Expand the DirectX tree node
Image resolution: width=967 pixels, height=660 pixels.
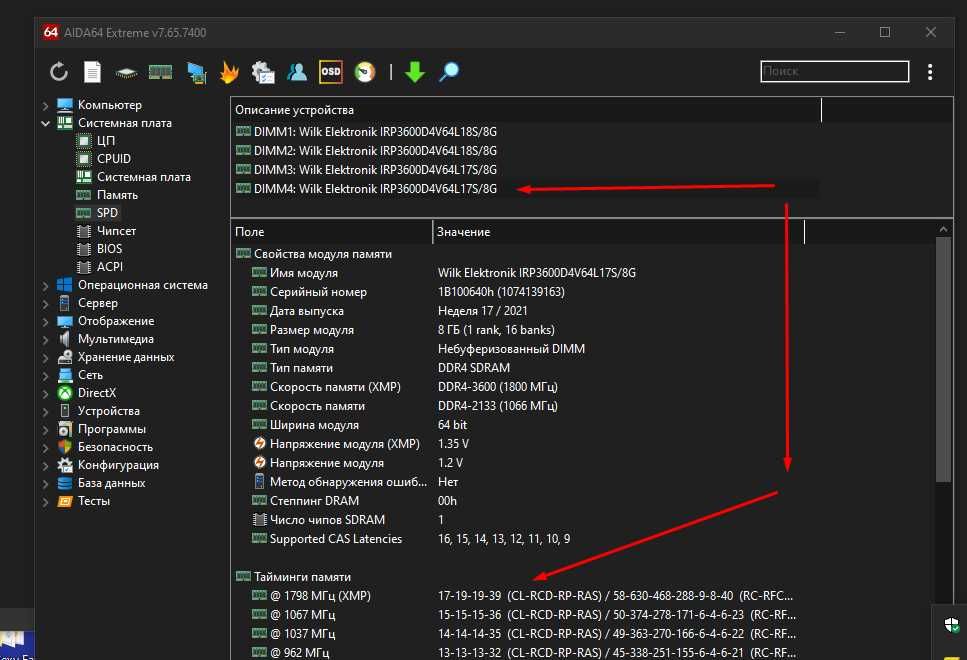(x=45, y=394)
